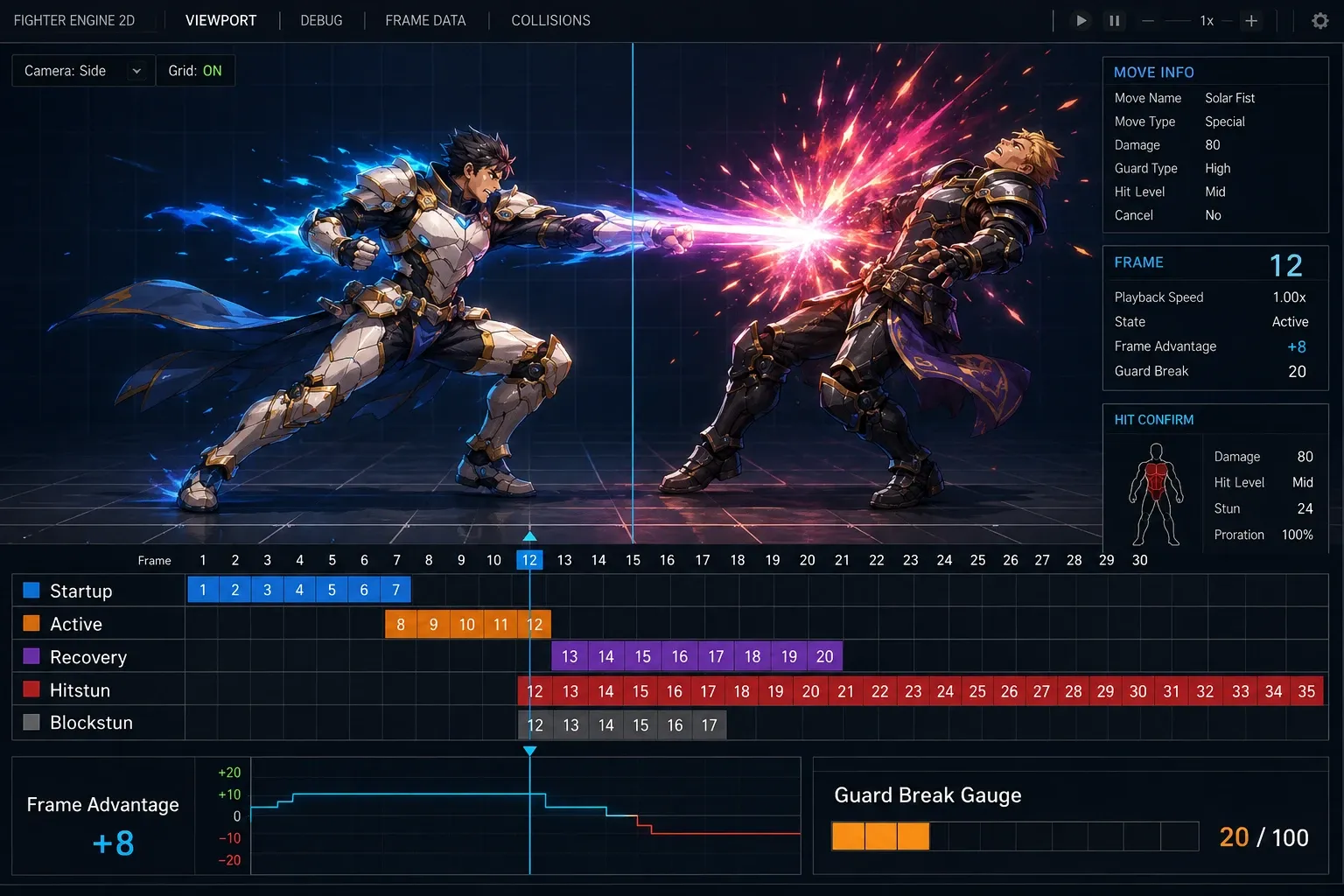Click the Proration value 100%
Viewport: 1344px width, 896px height.
[x=1297, y=535]
